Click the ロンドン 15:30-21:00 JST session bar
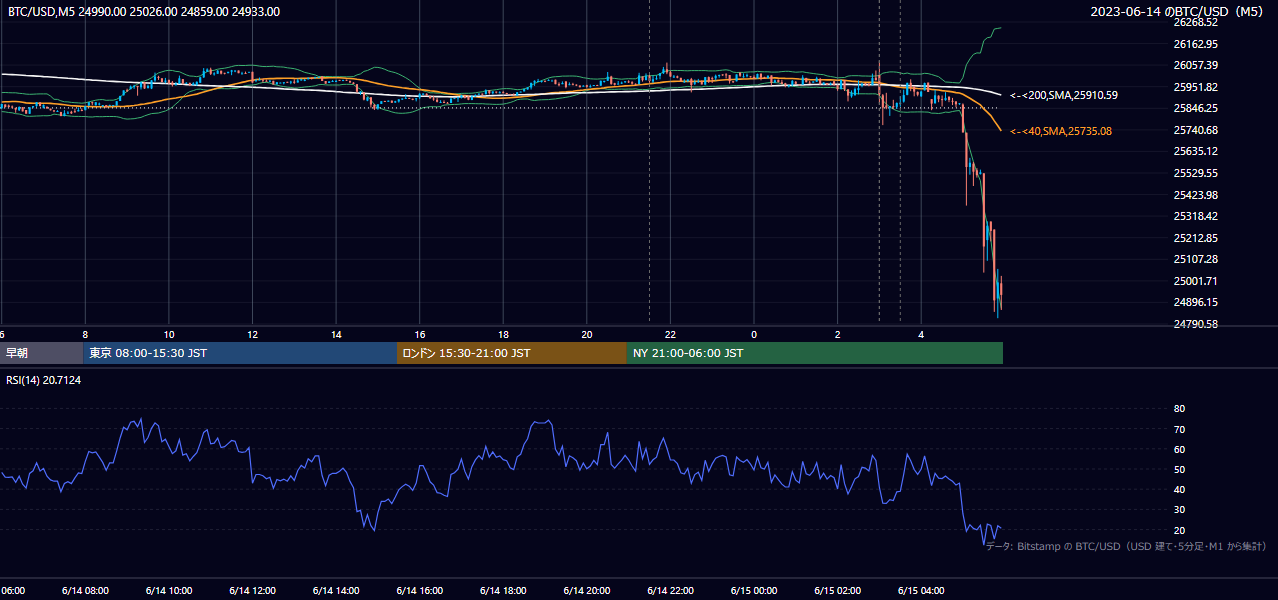 (x=512, y=353)
